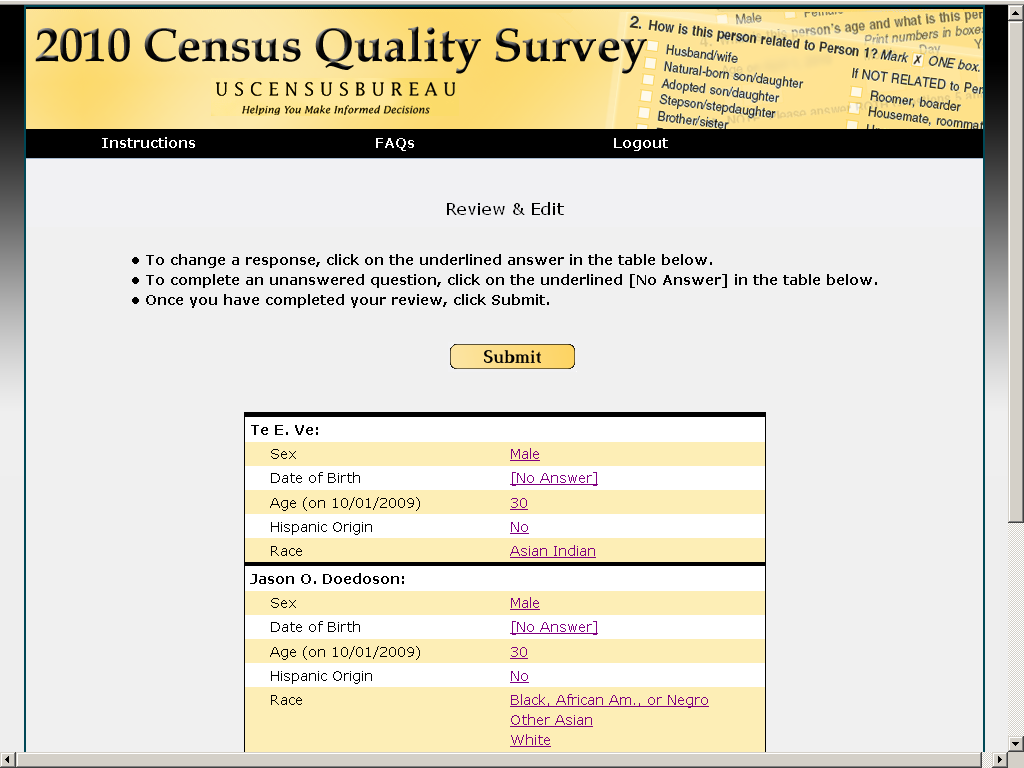Click 'Helping You Make Informed Decisions' tagline
Screen dimensions: 1024x768
pyautogui.click(x=336, y=110)
